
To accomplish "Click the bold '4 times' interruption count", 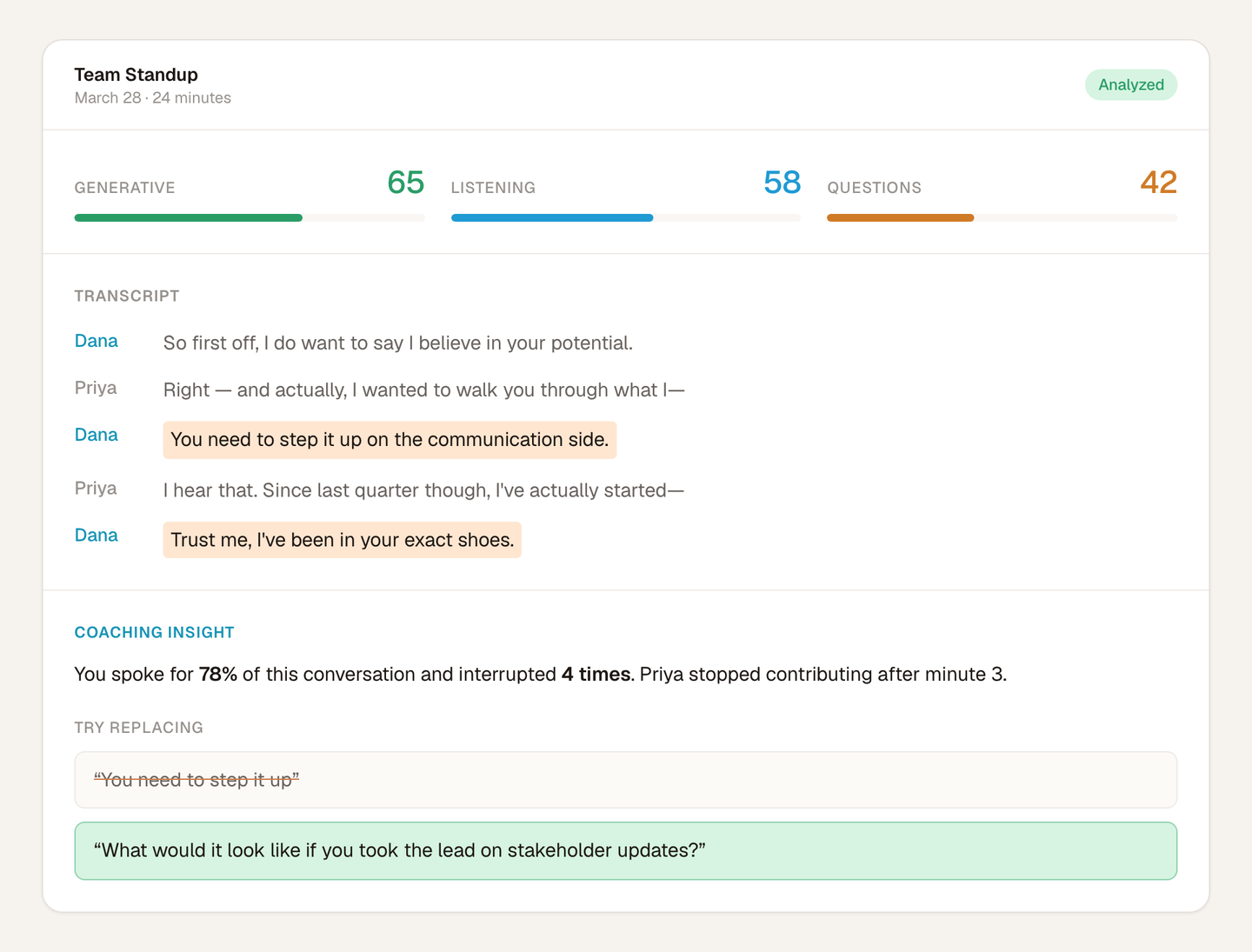I will pos(596,675).
